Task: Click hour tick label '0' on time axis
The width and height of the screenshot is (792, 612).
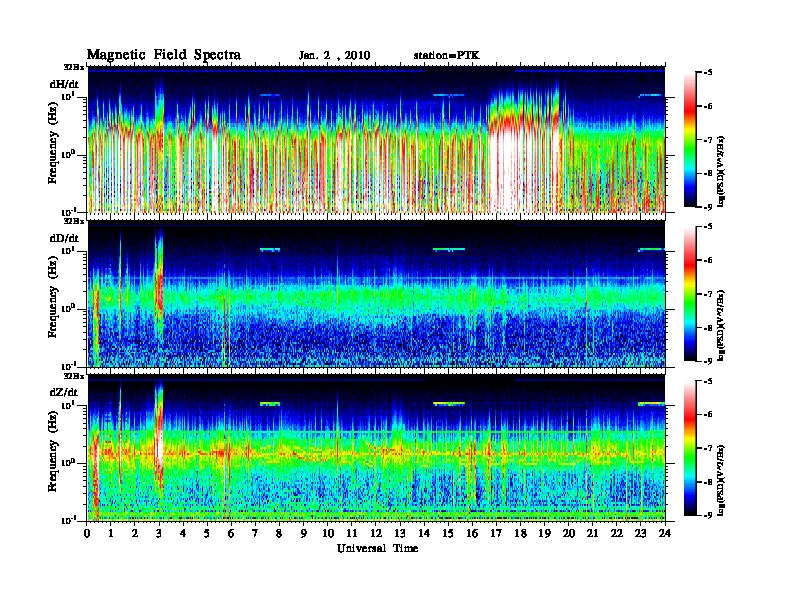Action: pos(87,534)
